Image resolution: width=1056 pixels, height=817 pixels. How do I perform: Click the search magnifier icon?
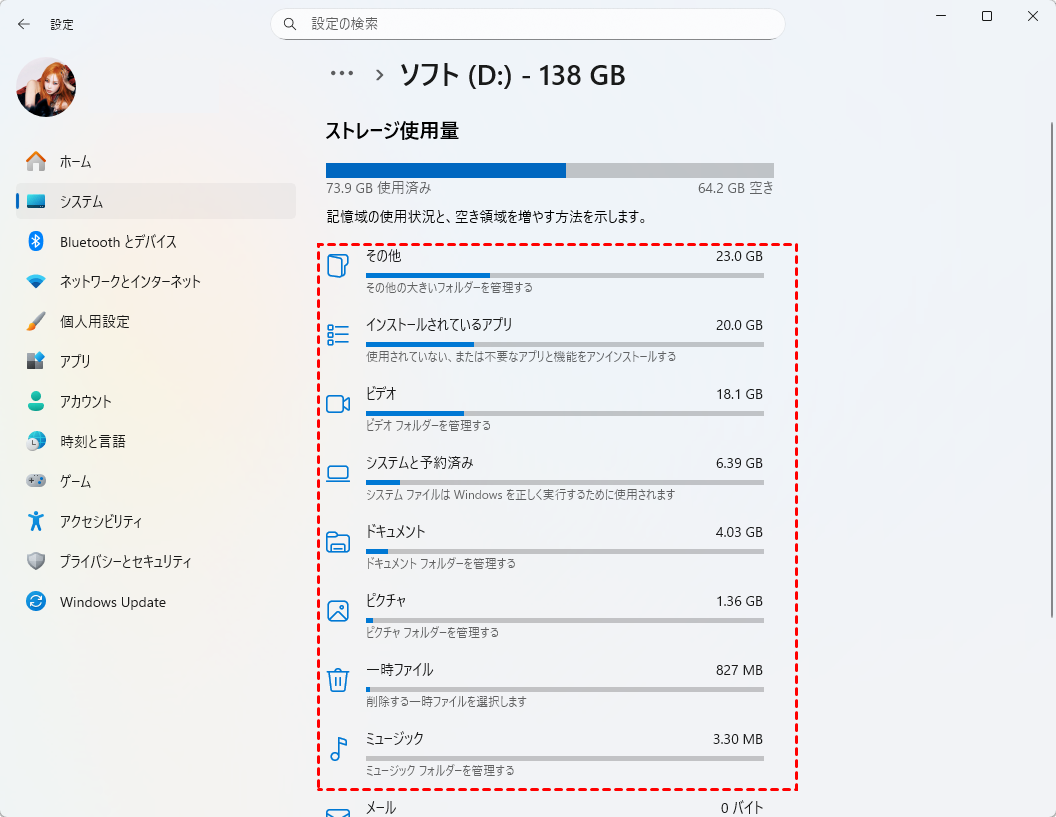click(x=290, y=23)
